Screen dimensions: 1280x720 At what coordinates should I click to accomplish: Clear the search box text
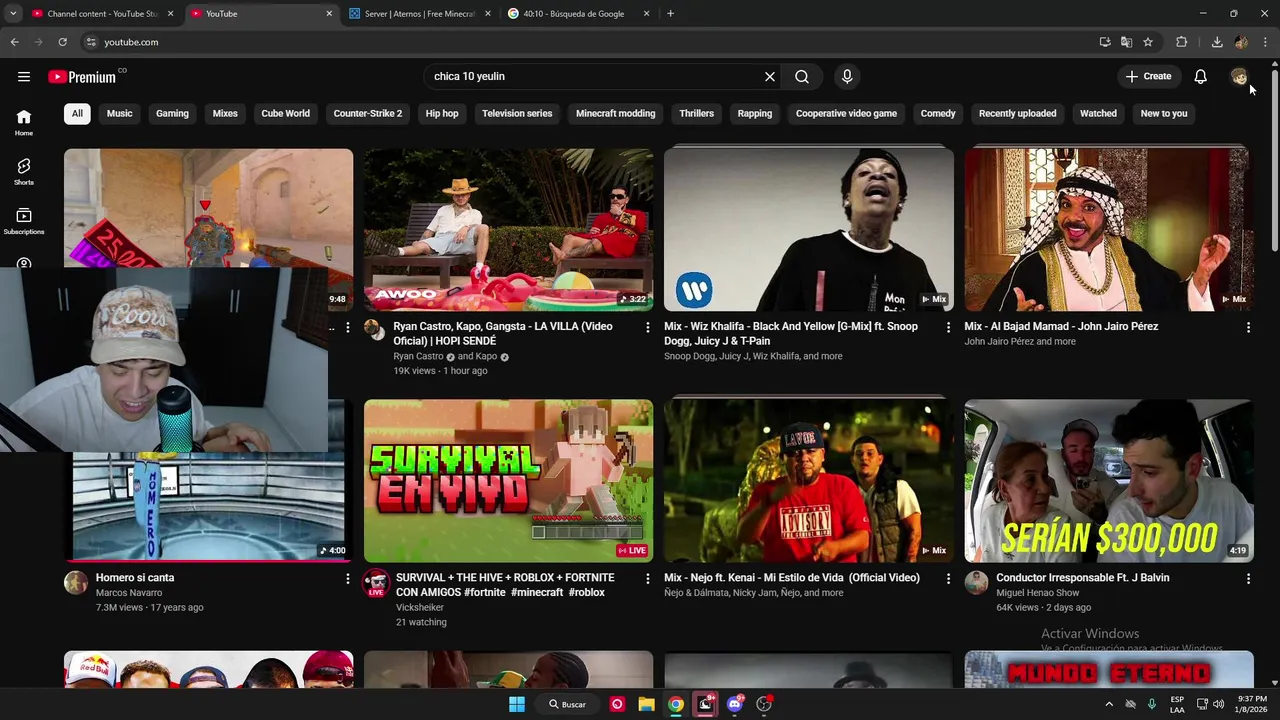pos(770,76)
